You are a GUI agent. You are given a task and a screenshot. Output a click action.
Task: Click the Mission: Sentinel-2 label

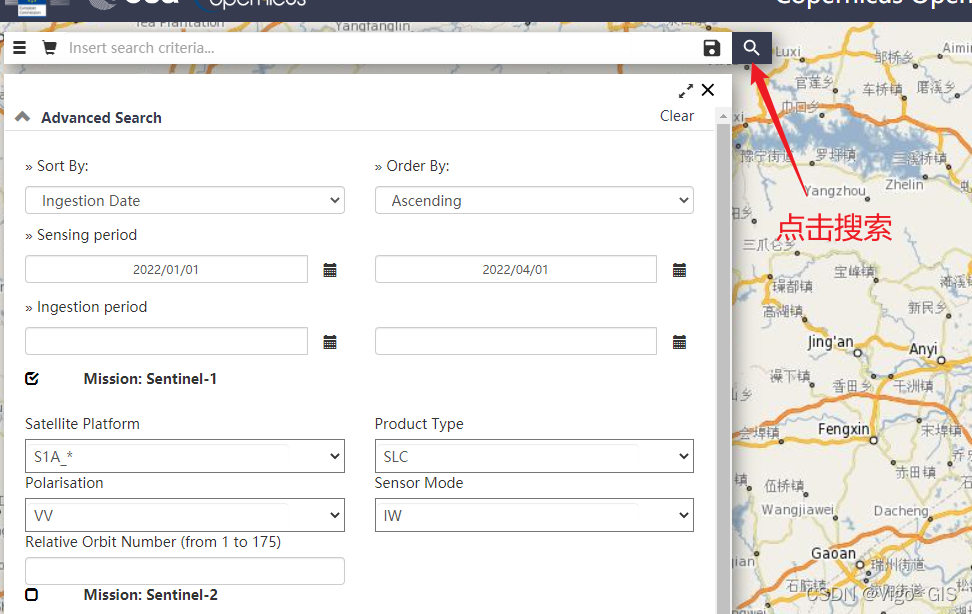click(x=151, y=595)
